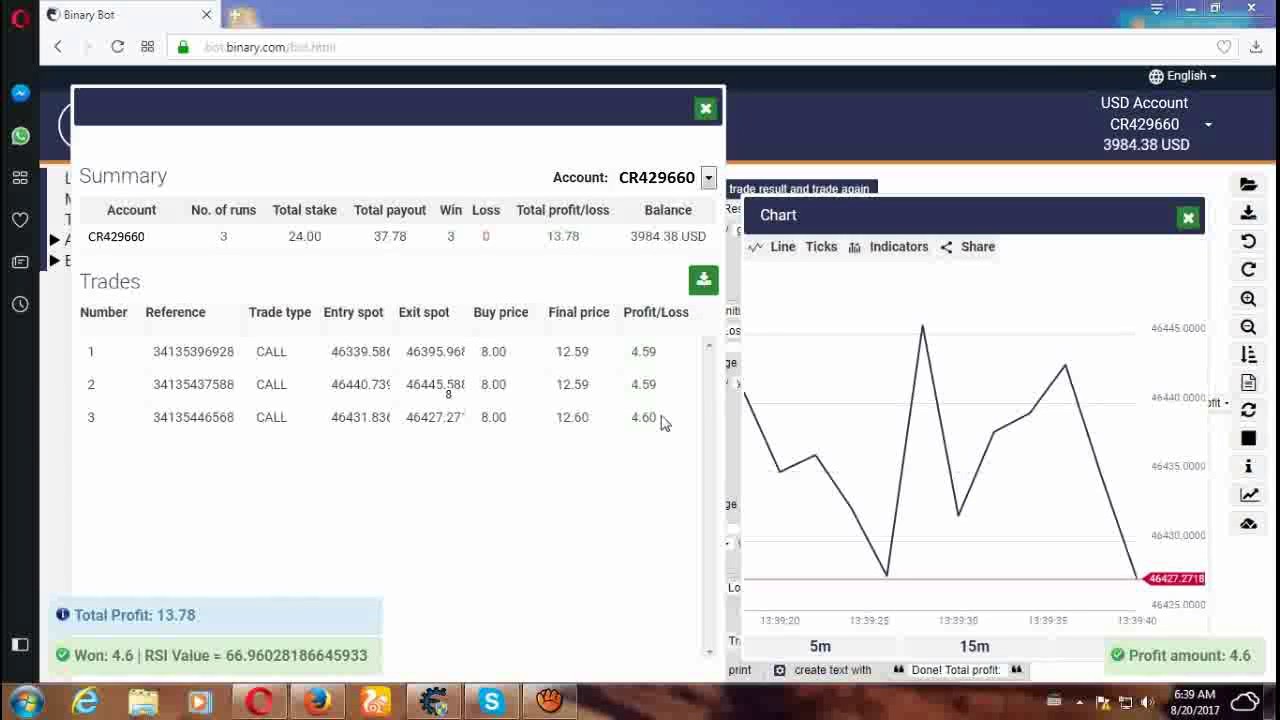Screen dimensions: 1280x720
Task: Show the chart via line-graph icon
Action: click(1248, 494)
